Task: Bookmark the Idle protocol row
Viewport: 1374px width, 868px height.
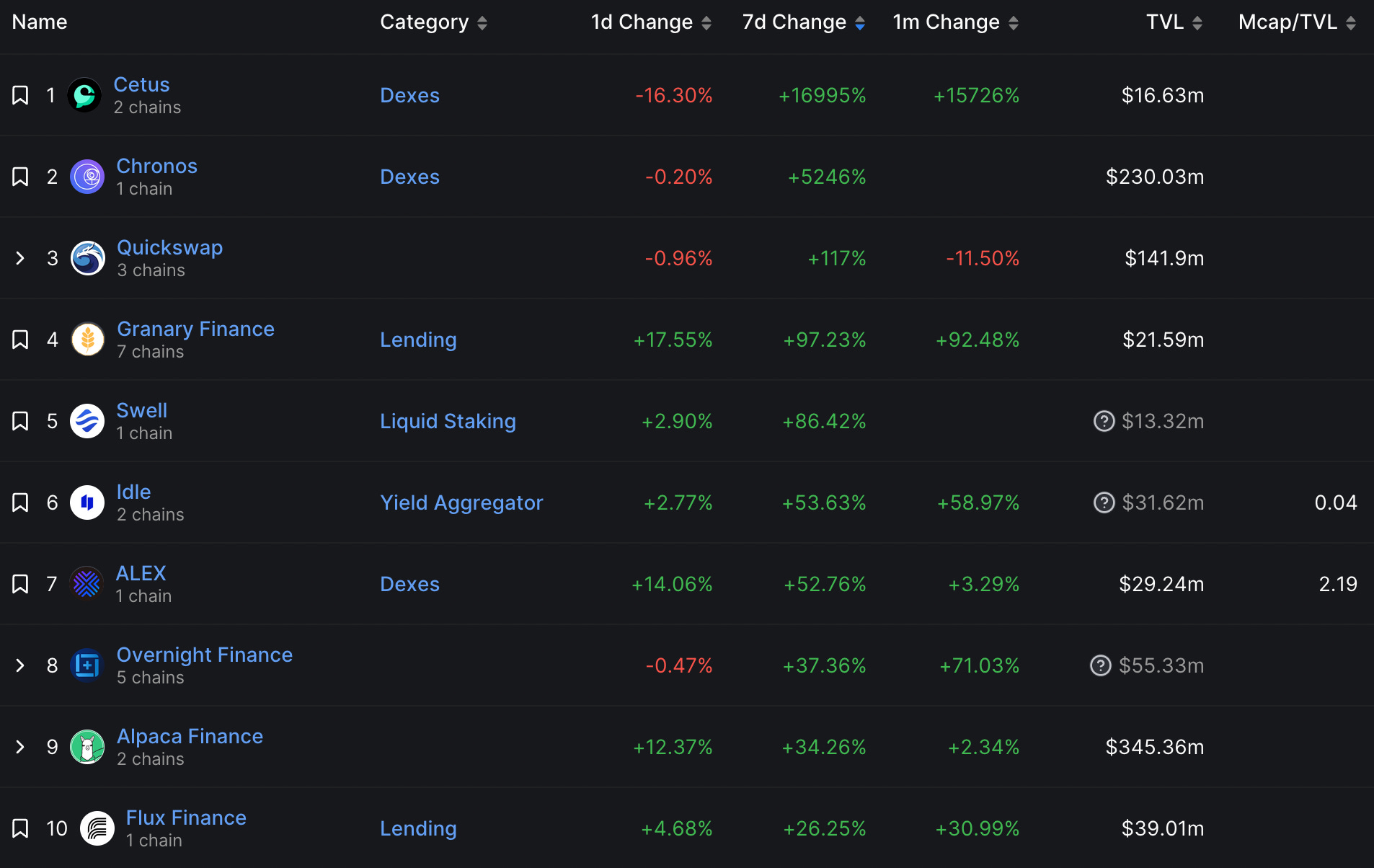Action: (20, 502)
